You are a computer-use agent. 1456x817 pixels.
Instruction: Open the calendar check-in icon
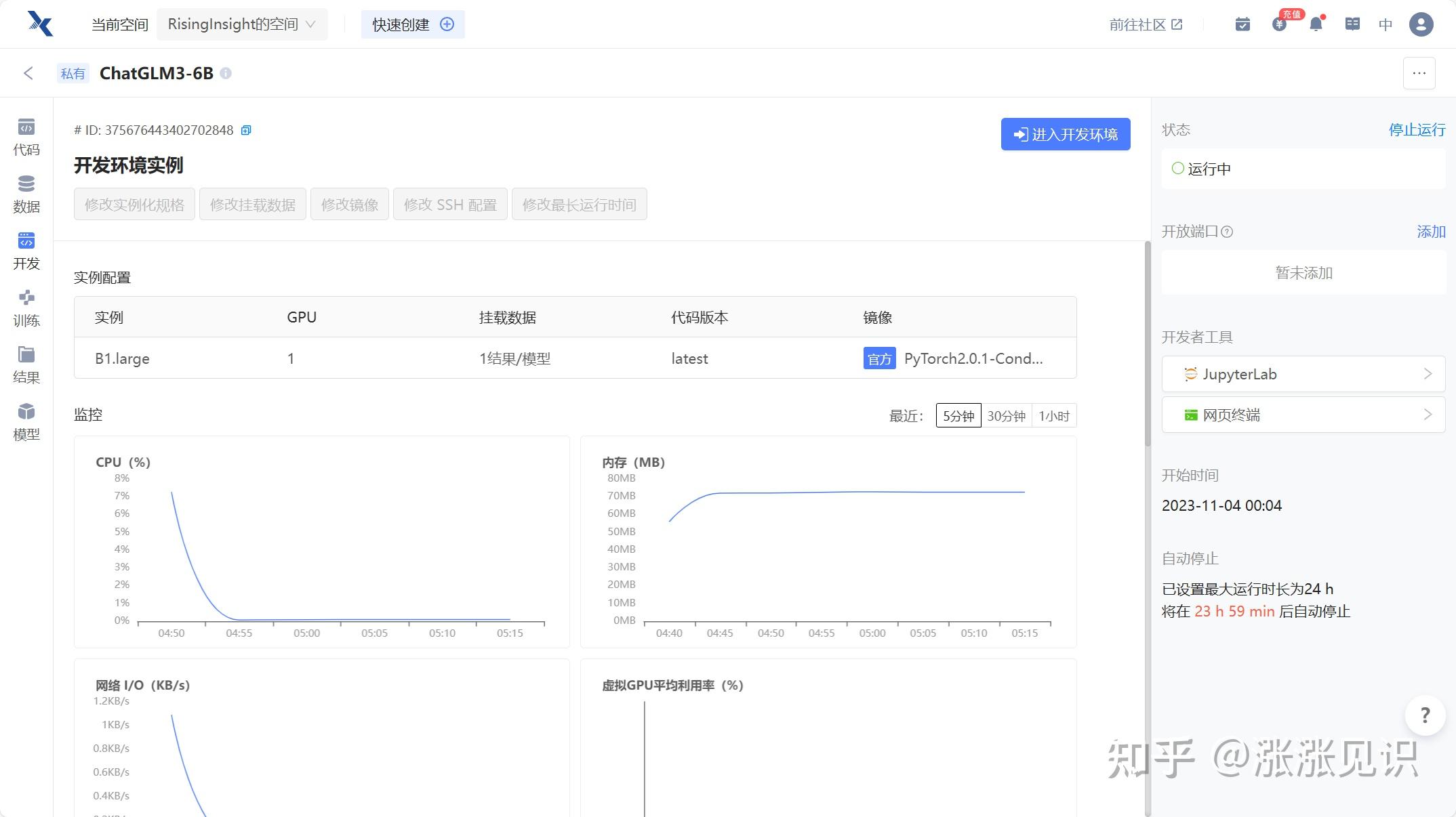pyautogui.click(x=1242, y=24)
